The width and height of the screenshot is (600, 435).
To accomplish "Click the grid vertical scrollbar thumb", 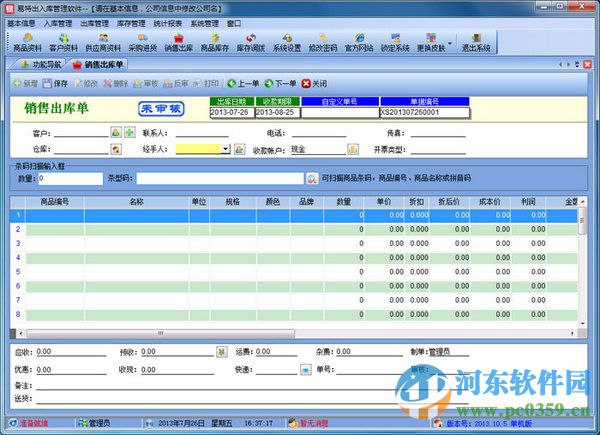I will (x=582, y=220).
